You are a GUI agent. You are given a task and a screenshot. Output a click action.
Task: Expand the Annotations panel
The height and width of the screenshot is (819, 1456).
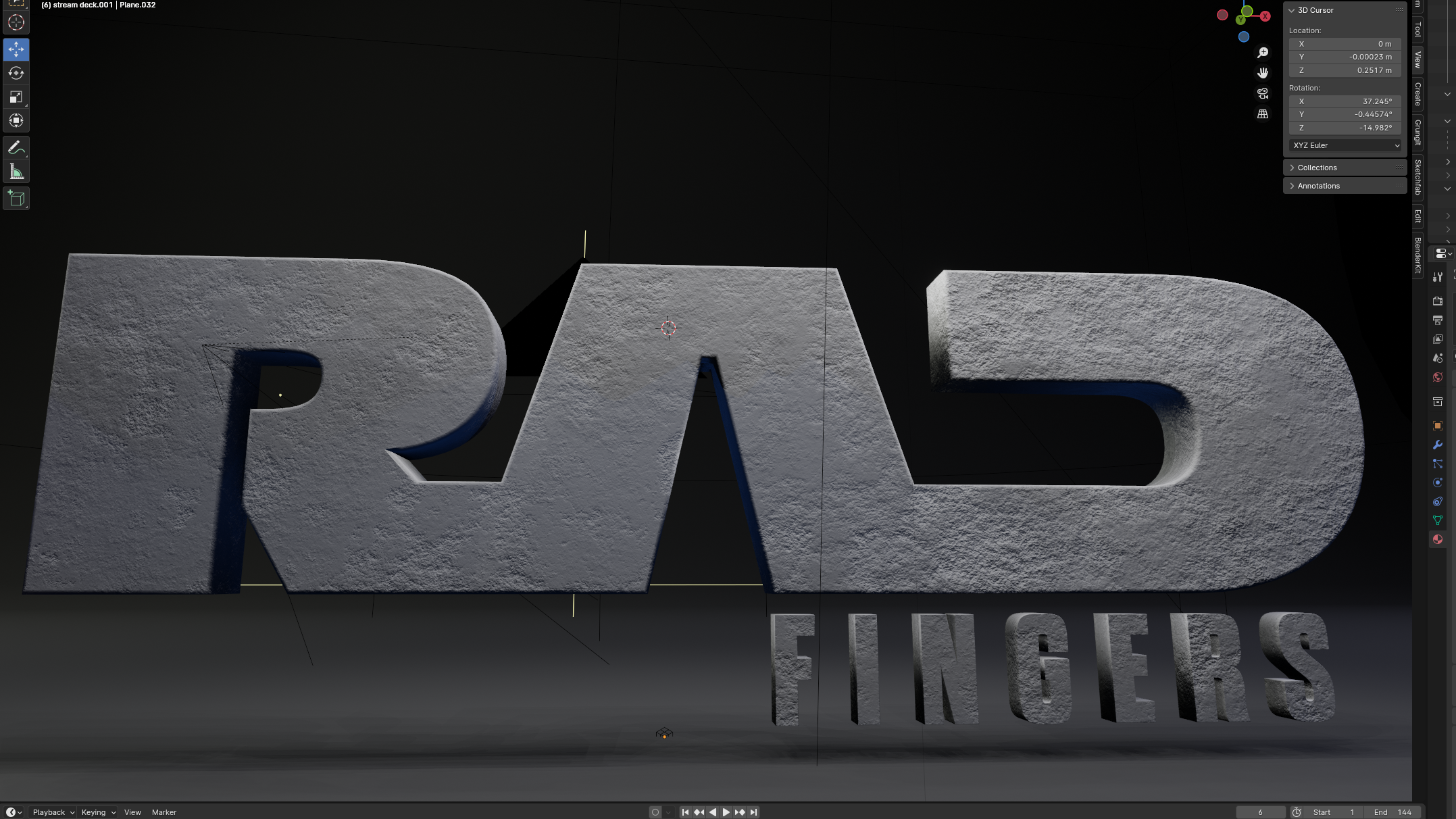1318,186
